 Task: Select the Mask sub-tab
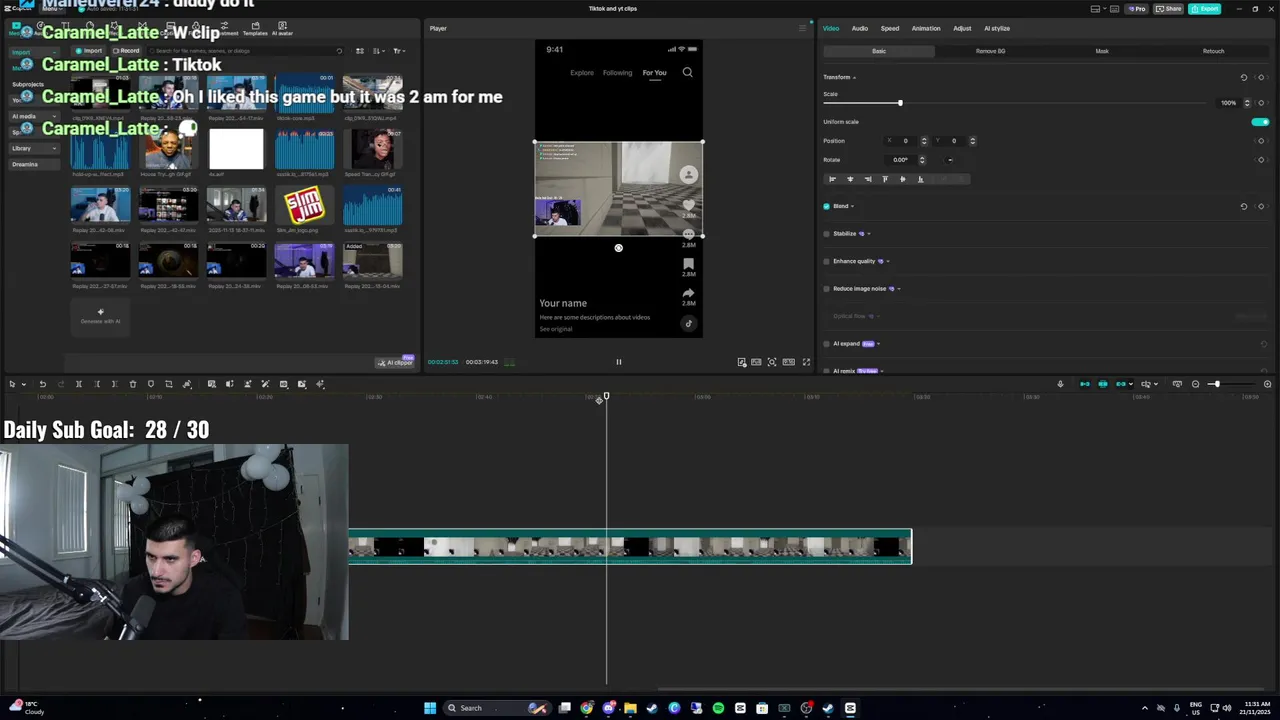1102,51
